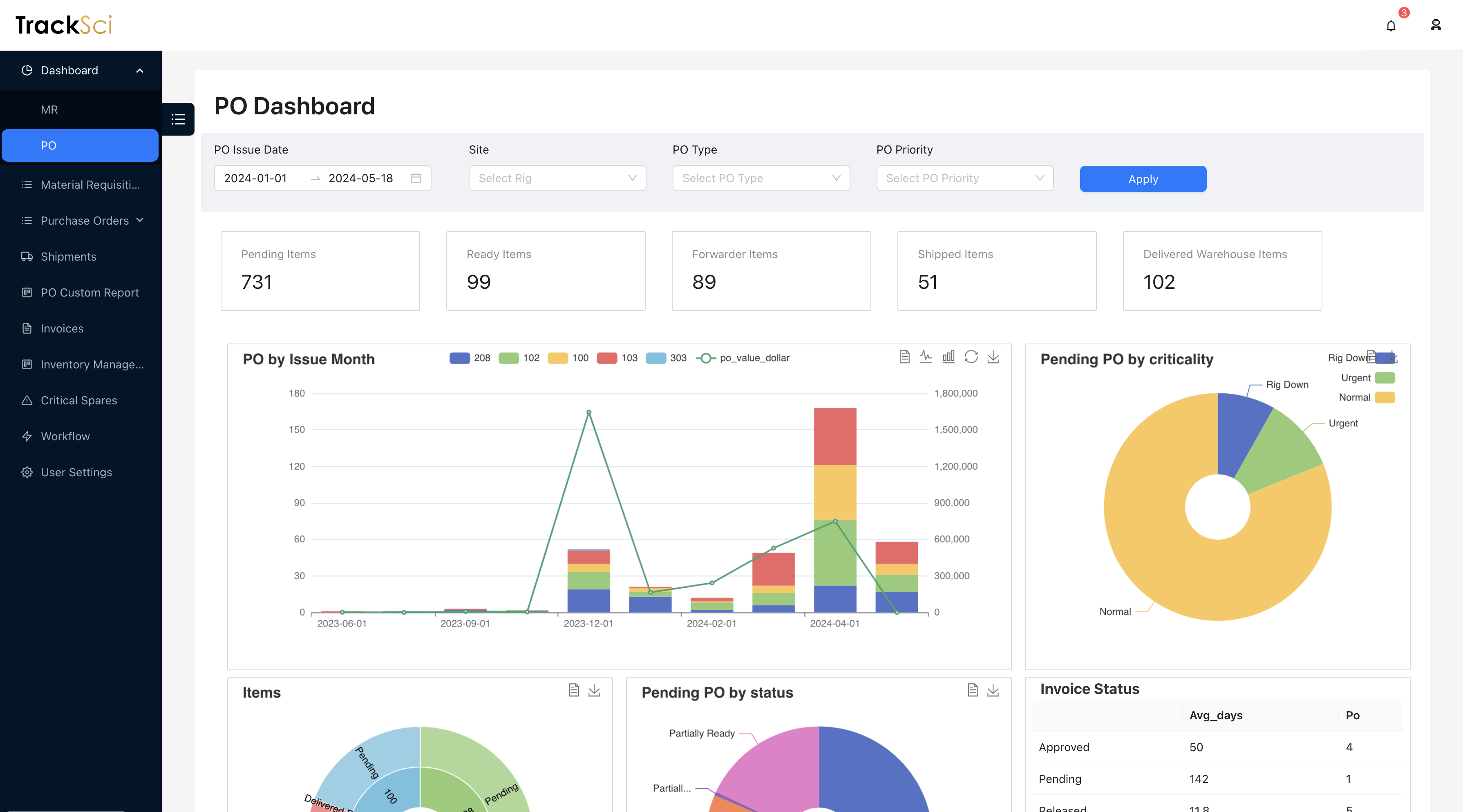
Task: Toggle po_value_dollar line legend
Action: click(743, 358)
